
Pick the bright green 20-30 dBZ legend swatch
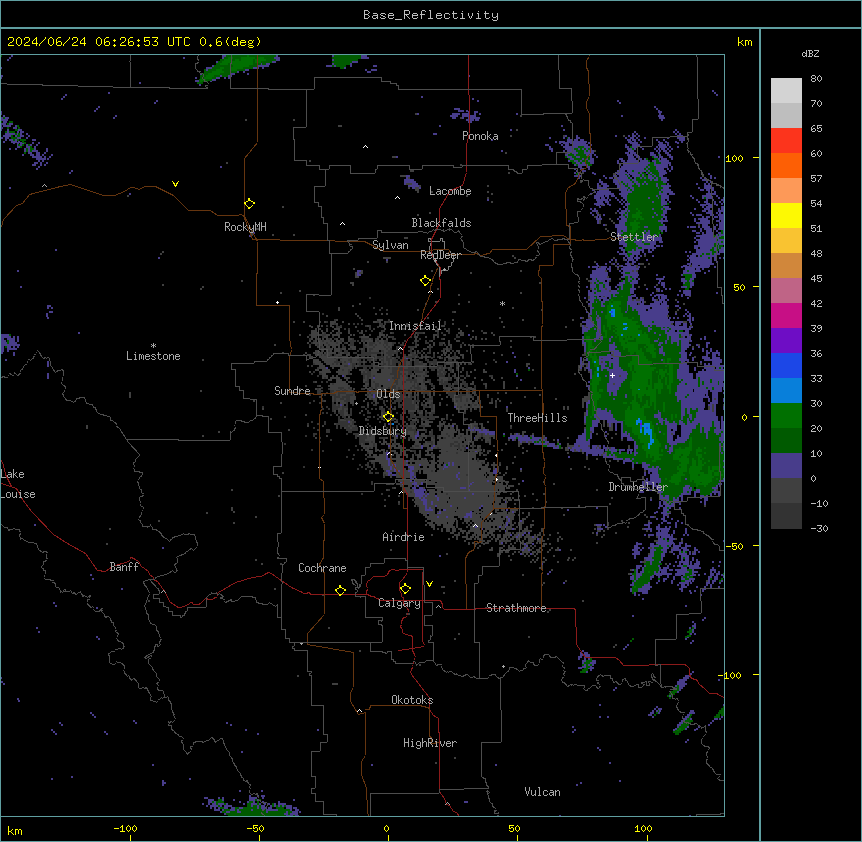click(786, 416)
